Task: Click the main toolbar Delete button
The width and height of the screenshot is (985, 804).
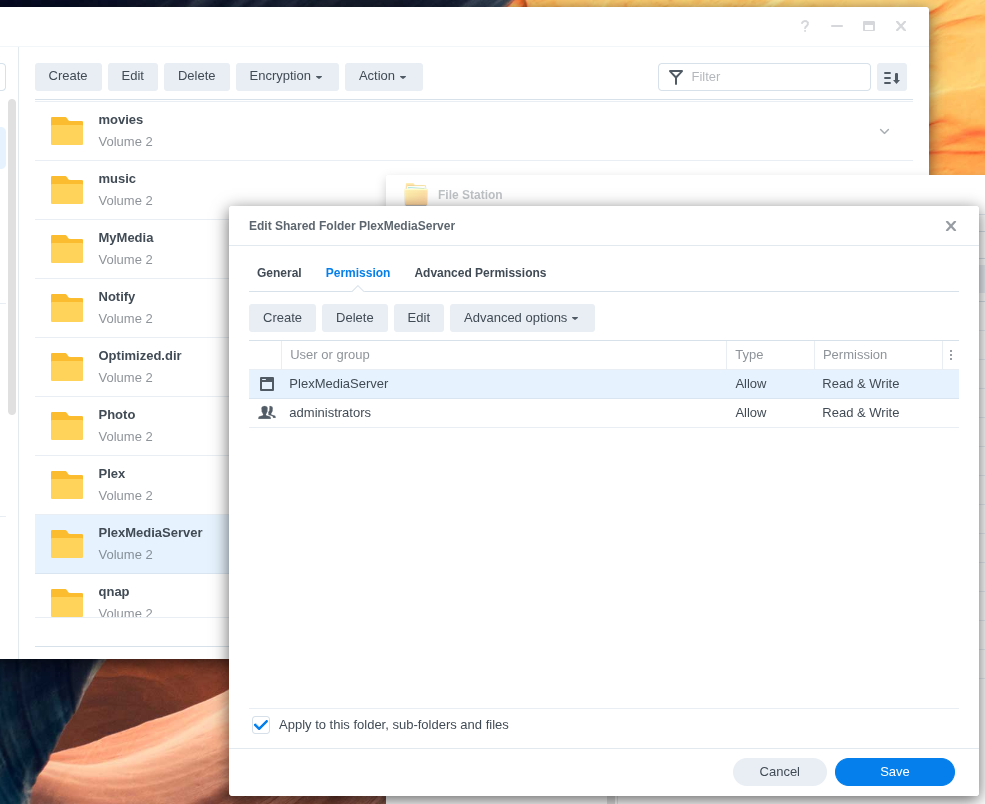Action: click(x=197, y=77)
